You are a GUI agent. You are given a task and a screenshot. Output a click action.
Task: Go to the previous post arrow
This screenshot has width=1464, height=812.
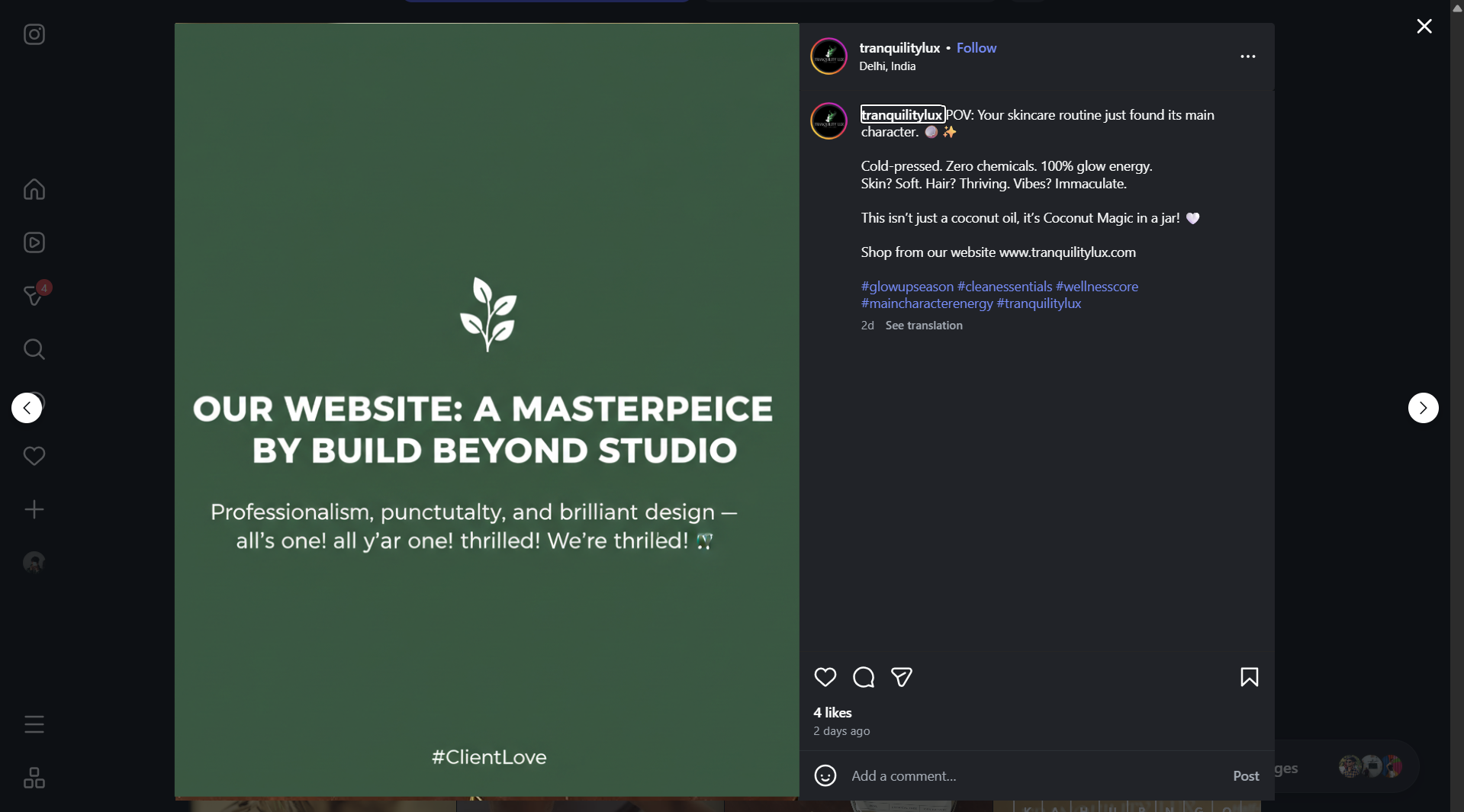click(x=27, y=408)
